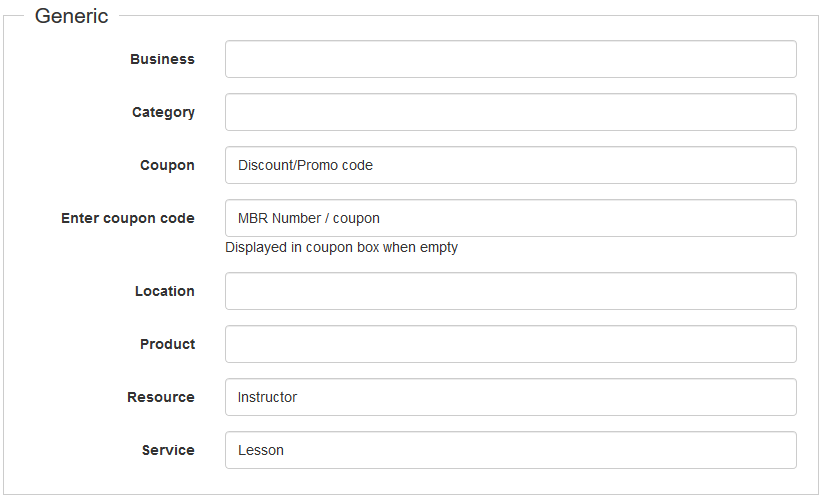Click the Resource field showing Instructor

[510, 397]
